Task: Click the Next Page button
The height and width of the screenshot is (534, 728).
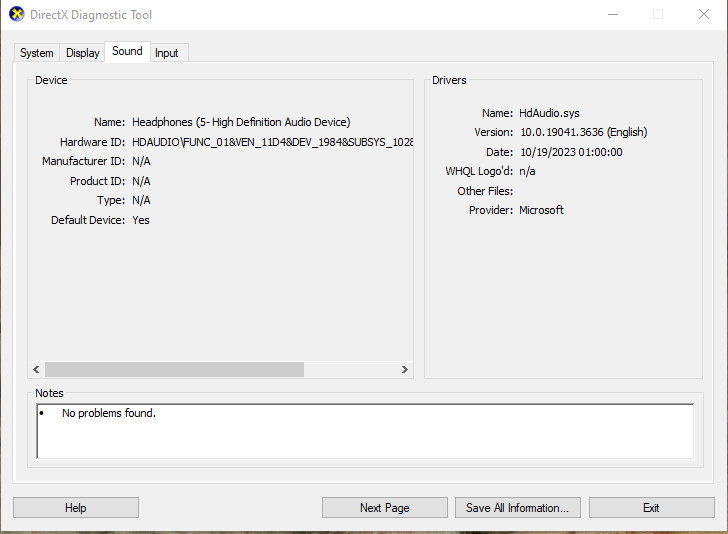Action: pyautogui.click(x=384, y=508)
